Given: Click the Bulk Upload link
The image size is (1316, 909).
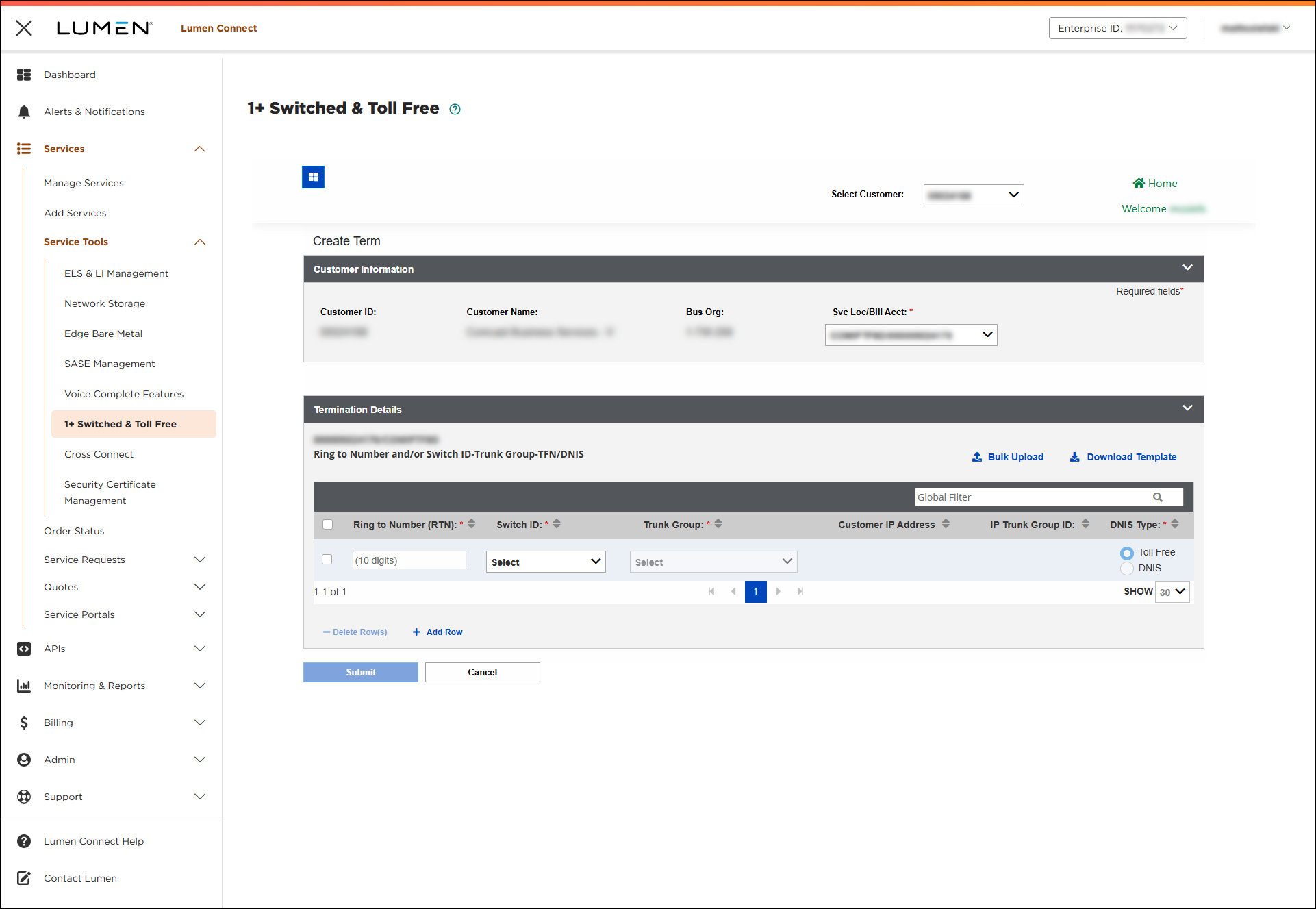Looking at the screenshot, I should pyautogui.click(x=1008, y=457).
